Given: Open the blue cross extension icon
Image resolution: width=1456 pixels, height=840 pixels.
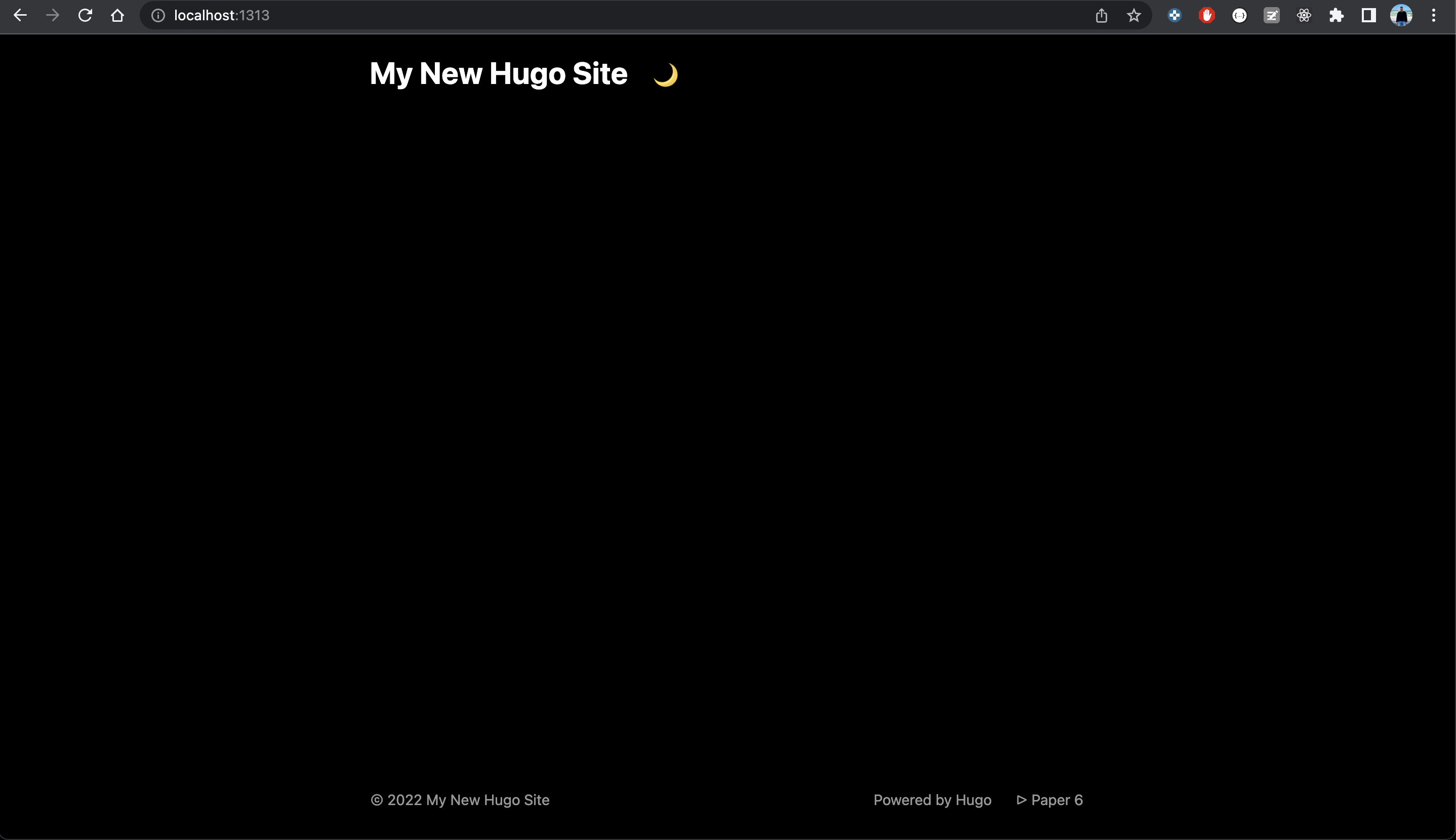Looking at the screenshot, I should click(x=1174, y=15).
